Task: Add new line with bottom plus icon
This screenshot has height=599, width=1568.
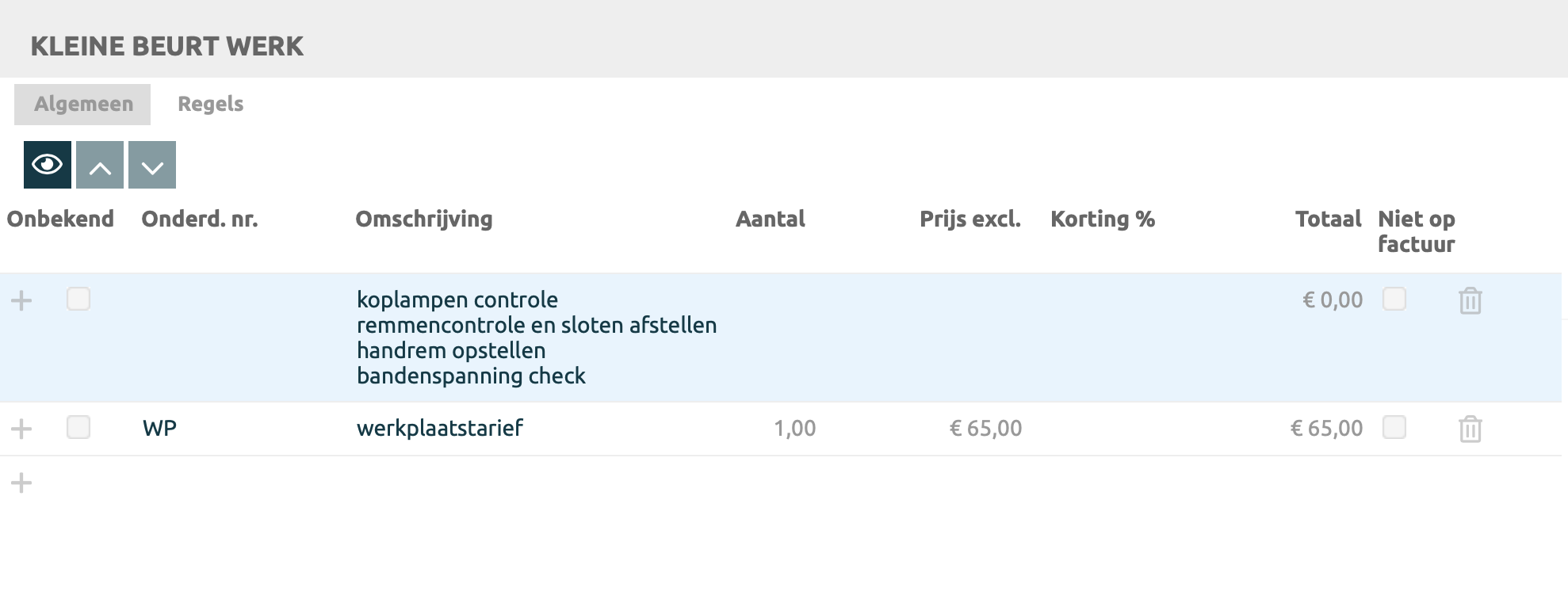Action: click(x=21, y=483)
